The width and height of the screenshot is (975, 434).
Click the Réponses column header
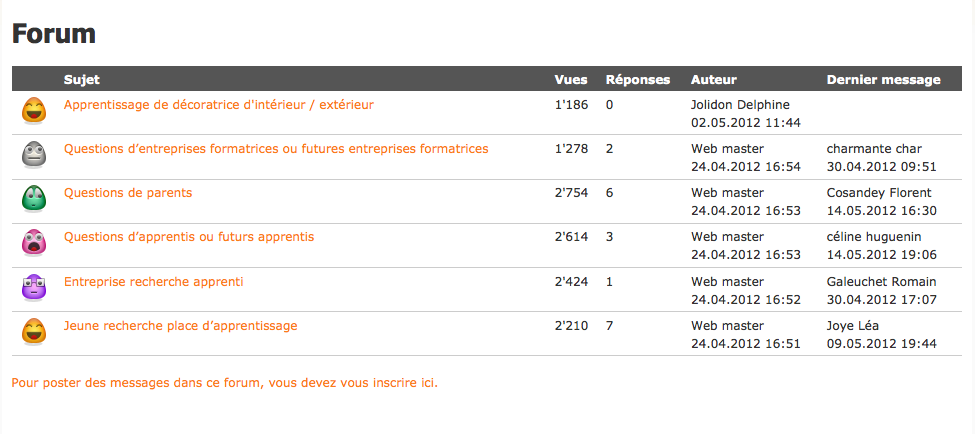[x=638, y=80]
